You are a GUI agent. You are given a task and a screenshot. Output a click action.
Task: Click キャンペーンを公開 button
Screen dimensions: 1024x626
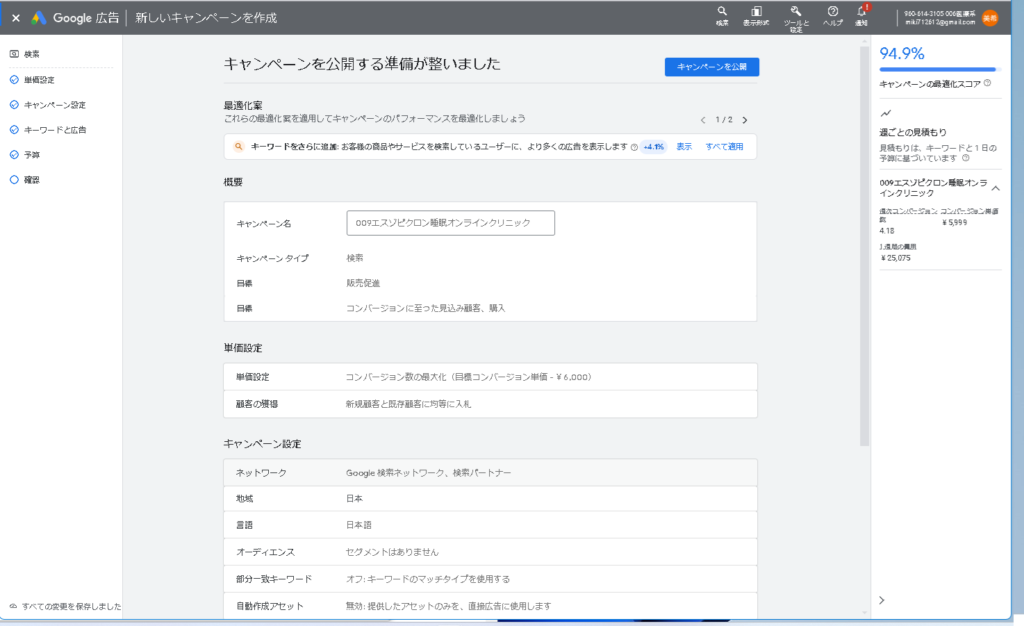[x=712, y=67]
